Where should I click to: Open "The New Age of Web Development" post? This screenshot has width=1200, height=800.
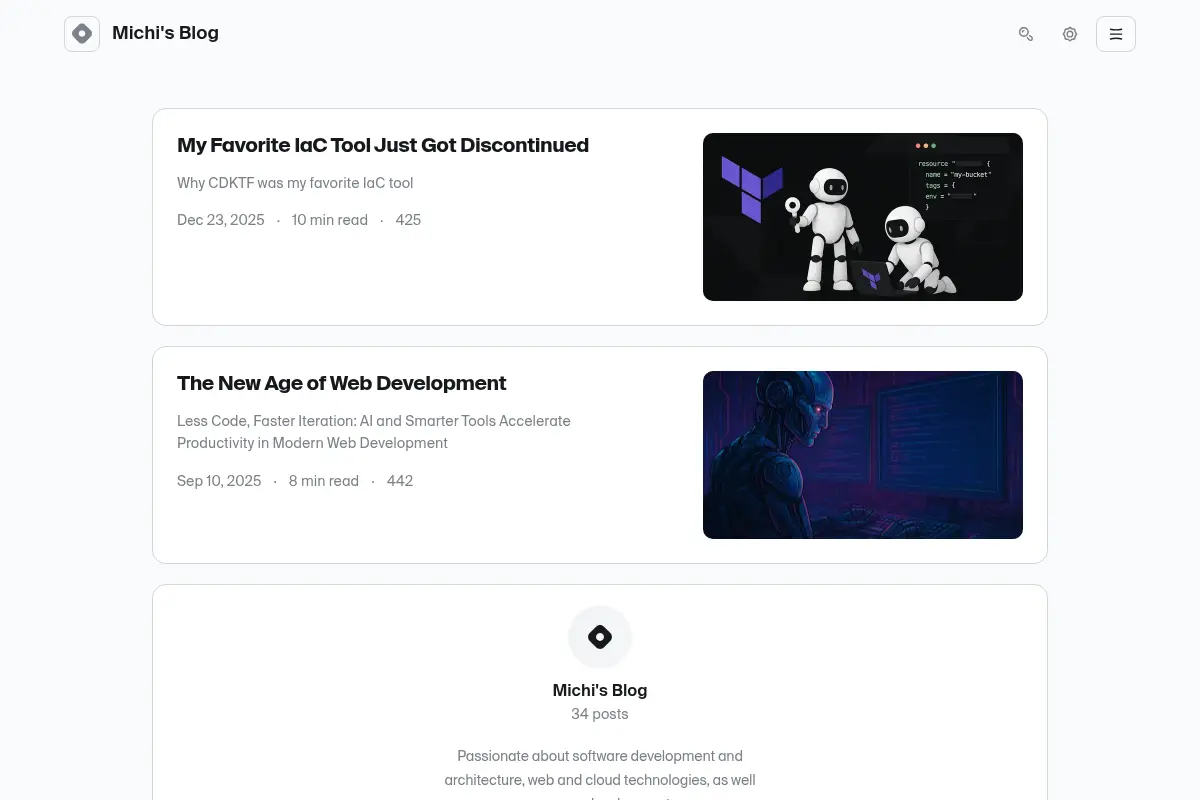point(342,383)
